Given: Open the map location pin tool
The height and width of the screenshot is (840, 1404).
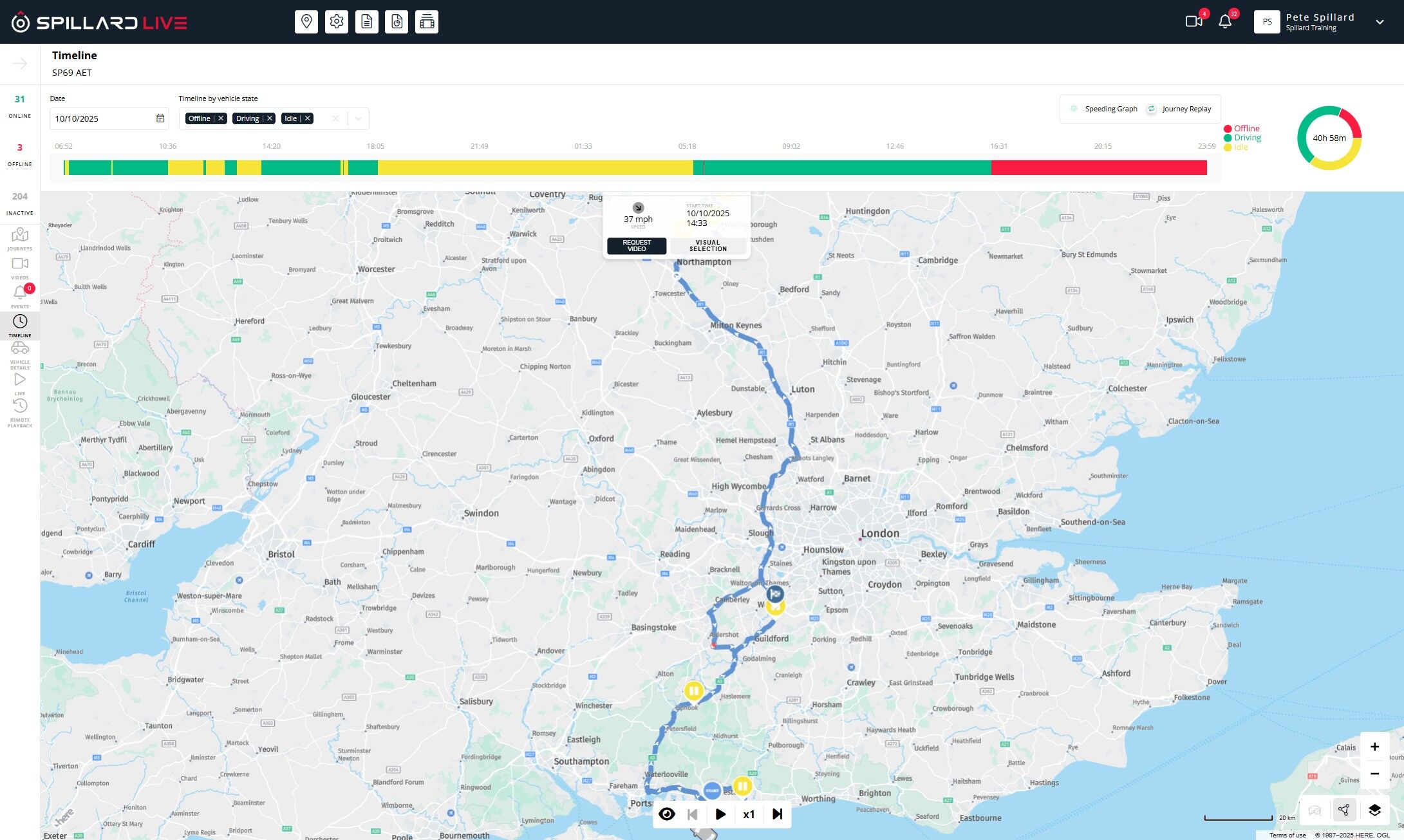Looking at the screenshot, I should [306, 22].
